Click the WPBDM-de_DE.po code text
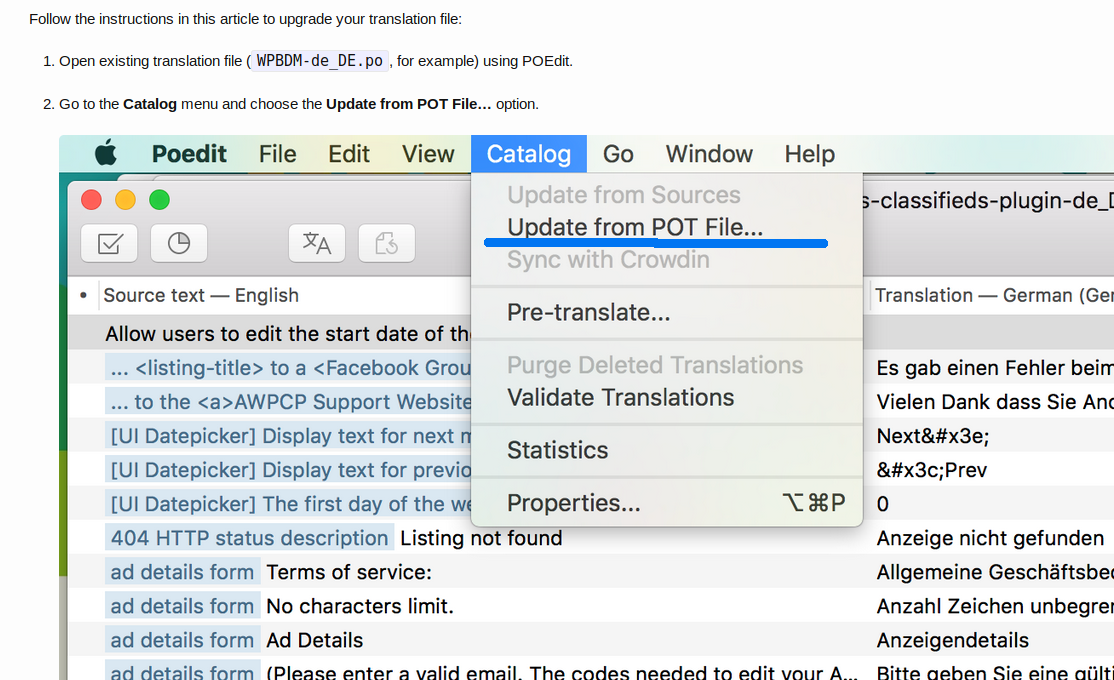Viewport: 1114px width, 680px height. [x=320, y=61]
